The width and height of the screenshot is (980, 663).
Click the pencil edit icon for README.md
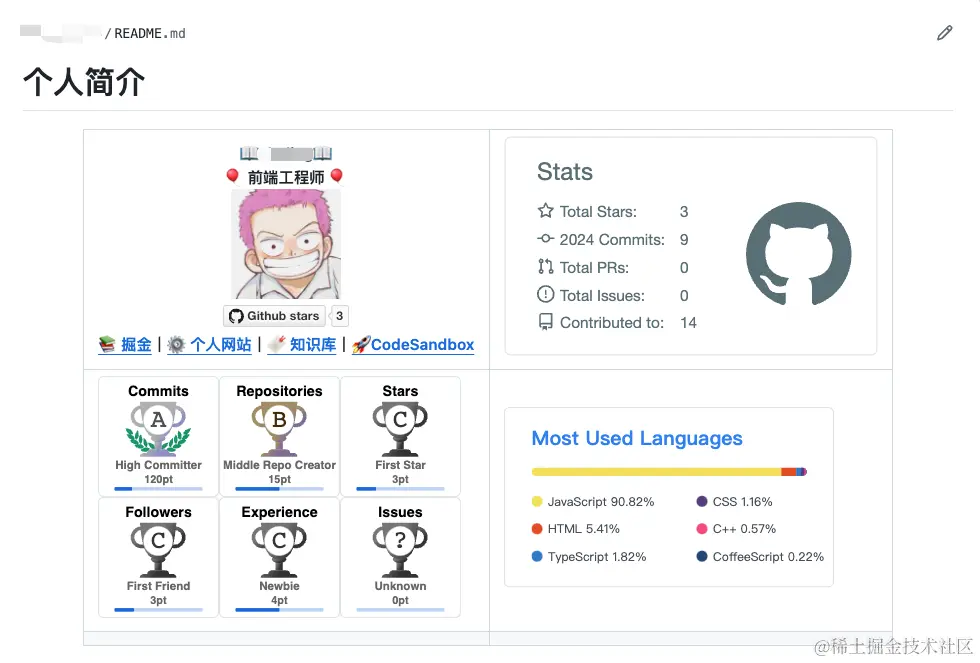point(944,33)
